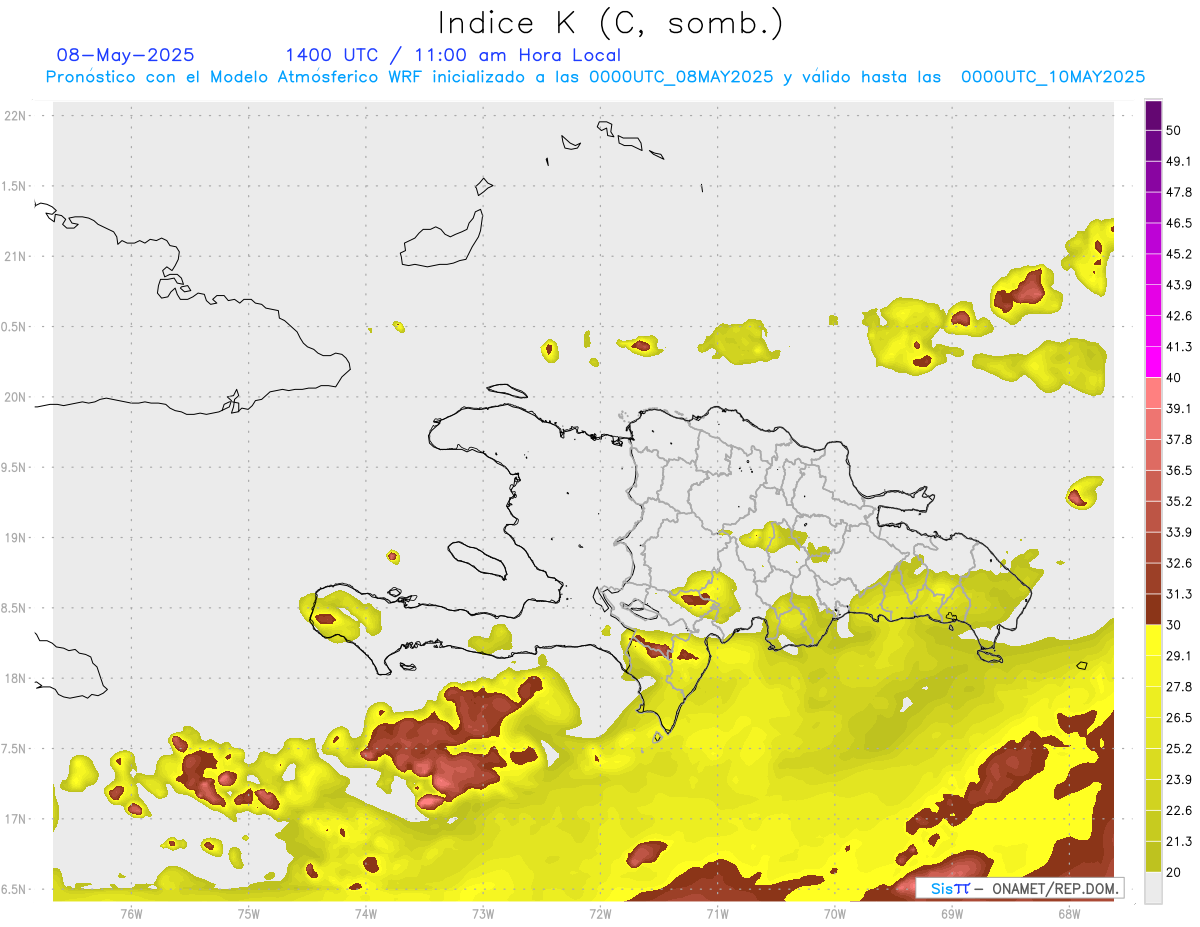The width and height of the screenshot is (1200, 927).
Task: Click the colorbar value '45.2'
Action: 1179,255
